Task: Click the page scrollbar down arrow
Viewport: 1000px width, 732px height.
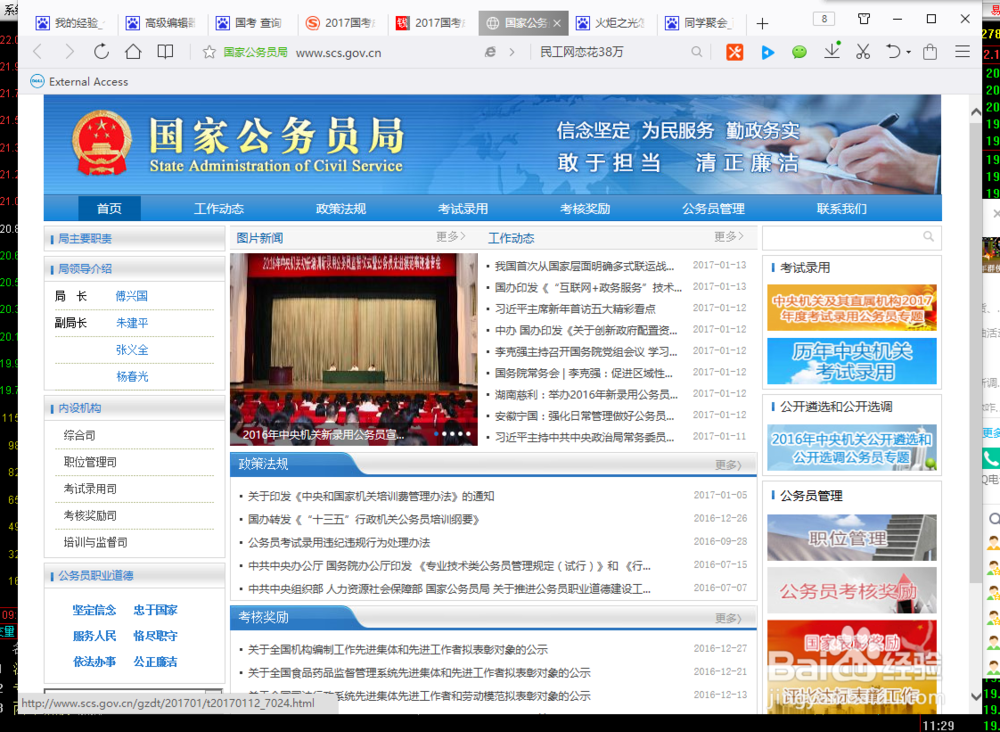Action: click(975, 695)
